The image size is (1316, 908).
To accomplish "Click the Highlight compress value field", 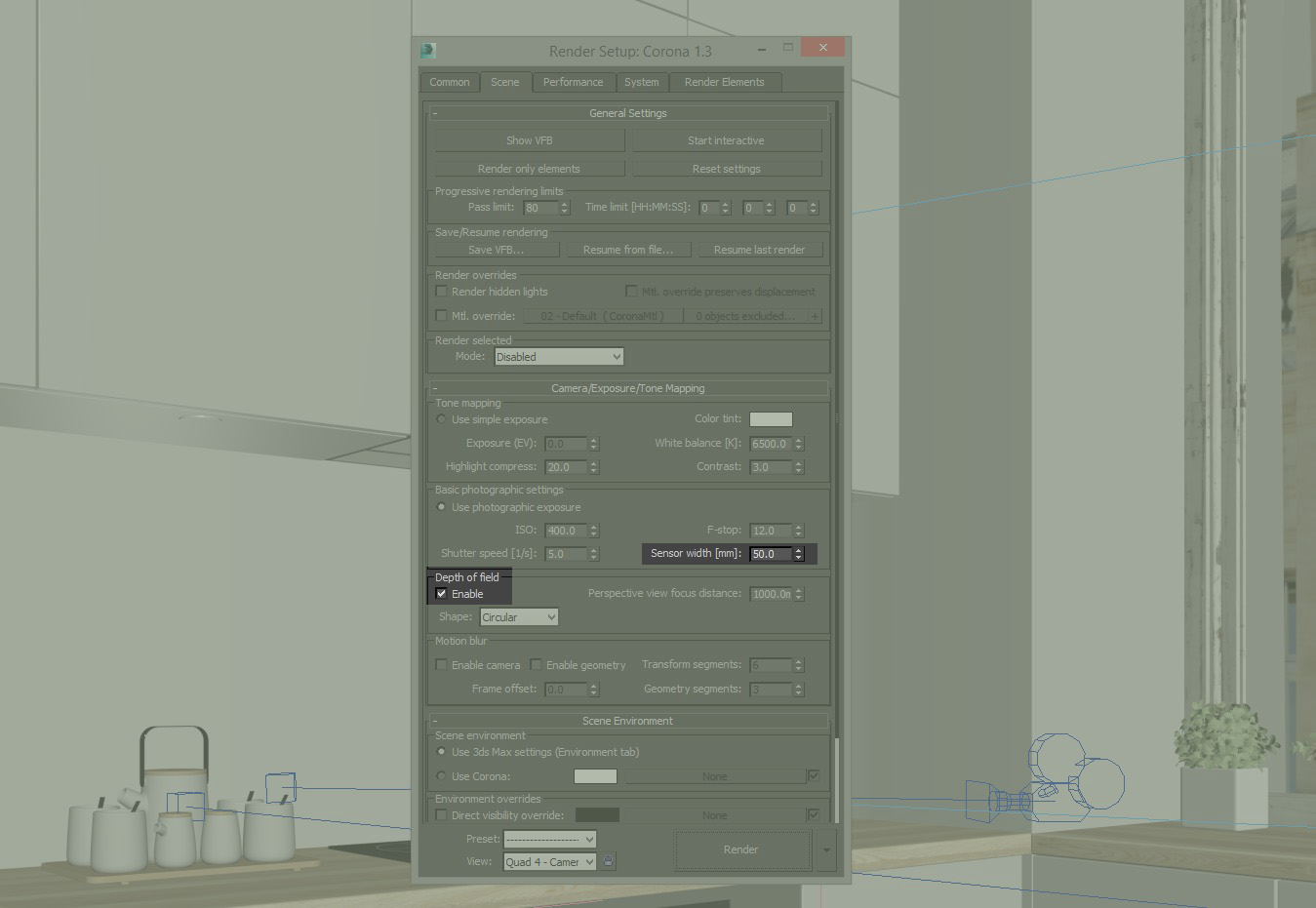I will coord(566,467).
